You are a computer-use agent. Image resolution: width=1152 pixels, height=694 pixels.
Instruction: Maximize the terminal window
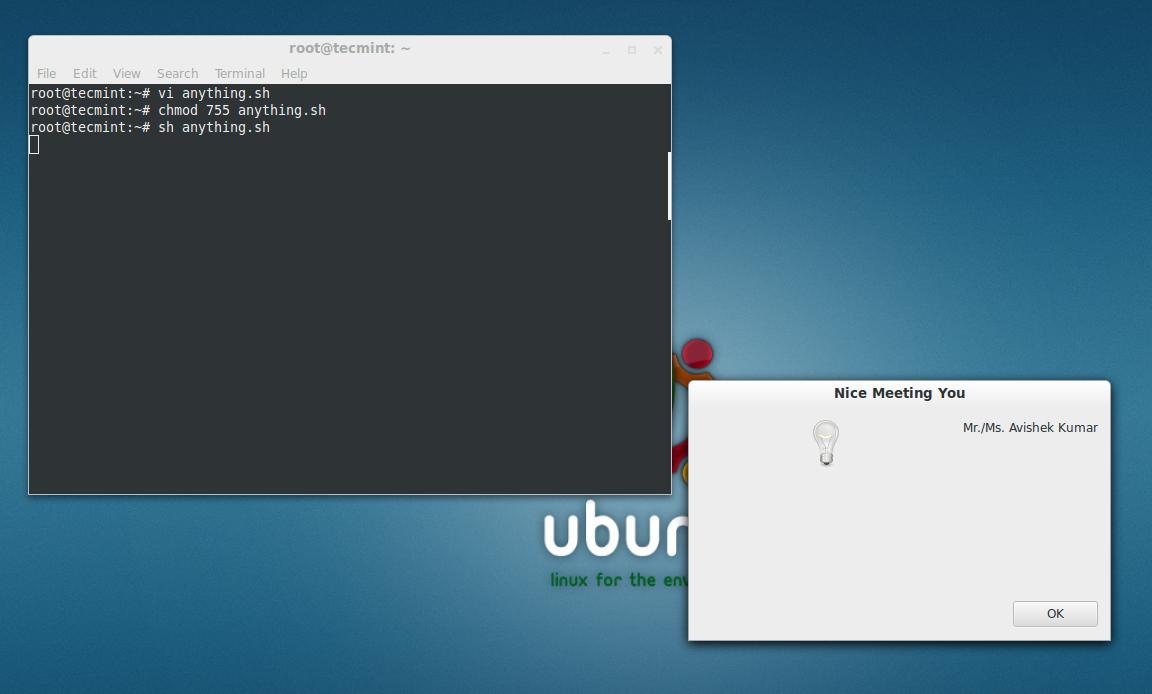[x=632, y=50]
